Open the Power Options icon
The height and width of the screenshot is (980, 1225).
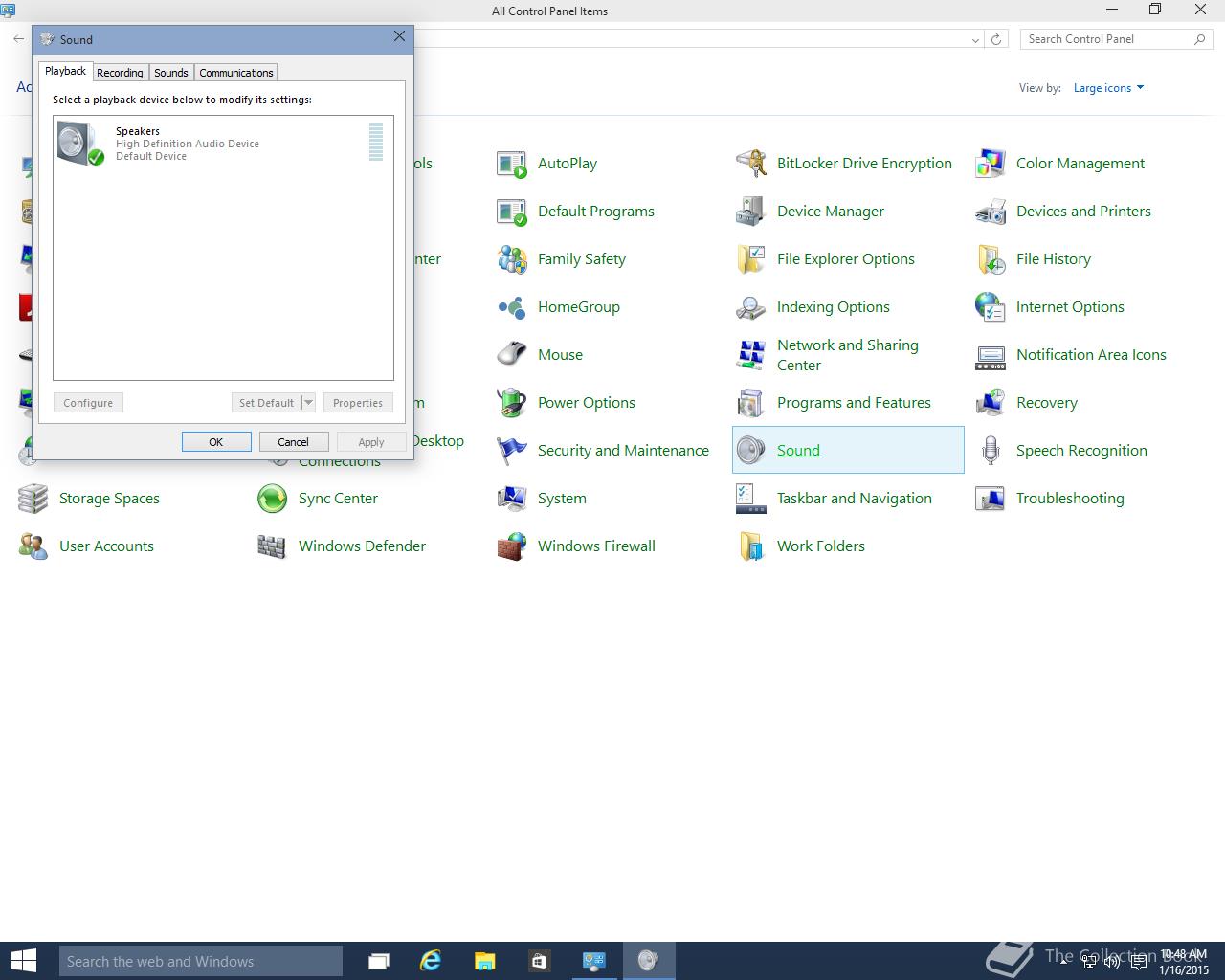(512, 403)
